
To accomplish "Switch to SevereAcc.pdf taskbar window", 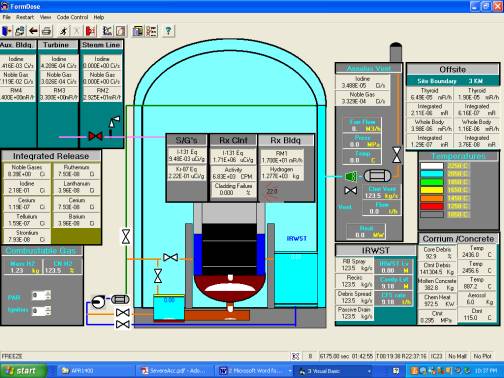I will click(x=173, y=371).
